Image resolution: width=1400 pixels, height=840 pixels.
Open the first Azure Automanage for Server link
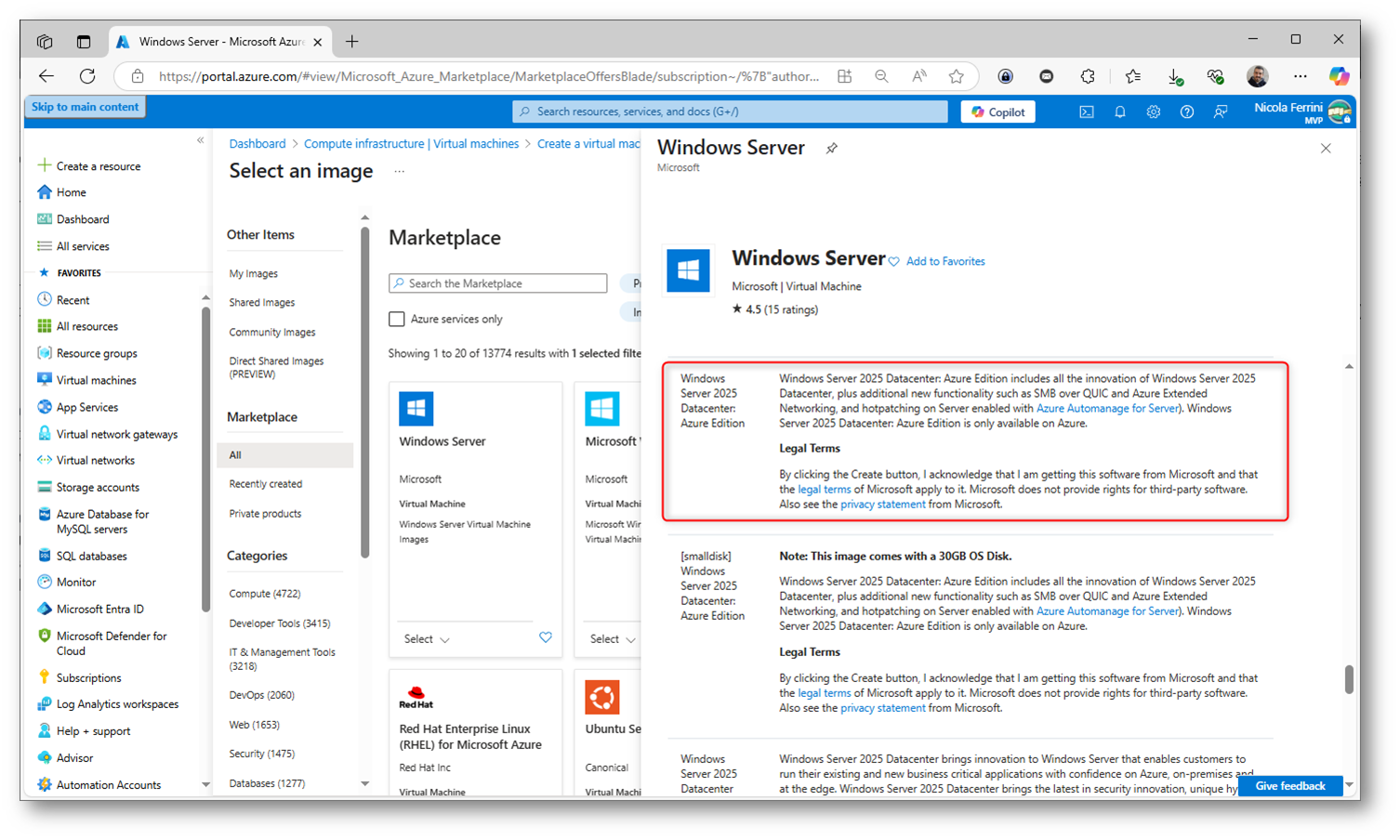click(x=1106, y=408)
